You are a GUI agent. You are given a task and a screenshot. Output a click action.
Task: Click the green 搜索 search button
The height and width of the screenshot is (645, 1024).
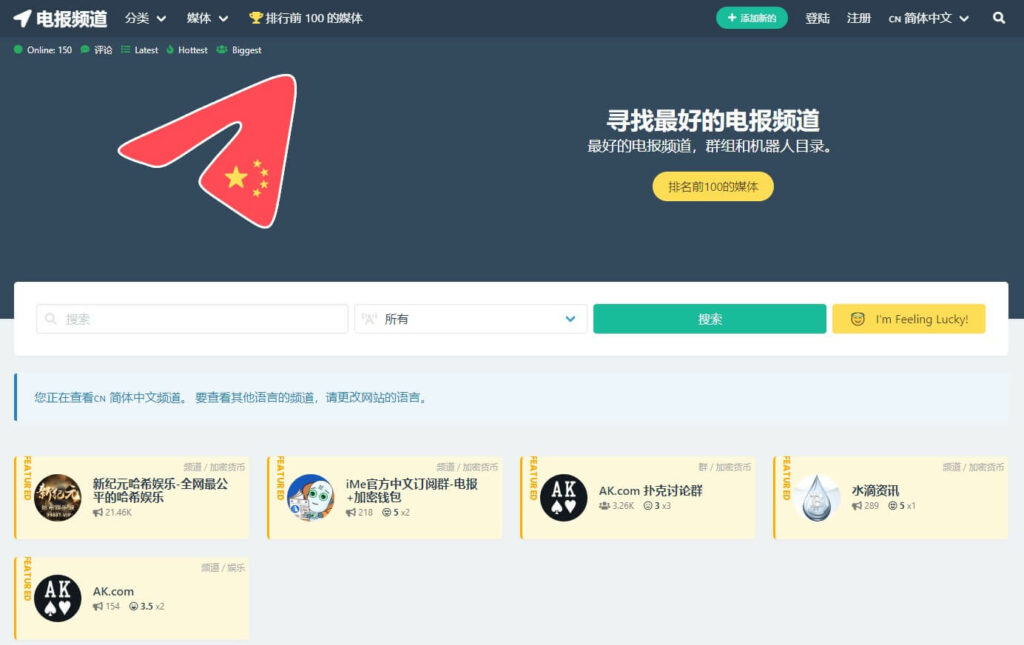[709, 319]
